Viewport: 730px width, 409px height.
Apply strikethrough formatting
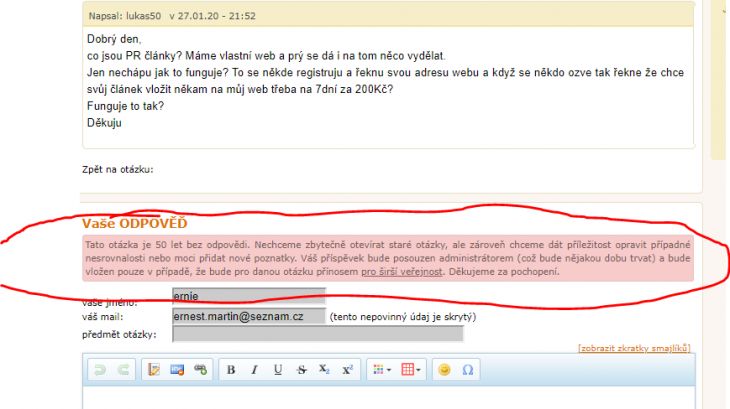click(x=301, y=370)
